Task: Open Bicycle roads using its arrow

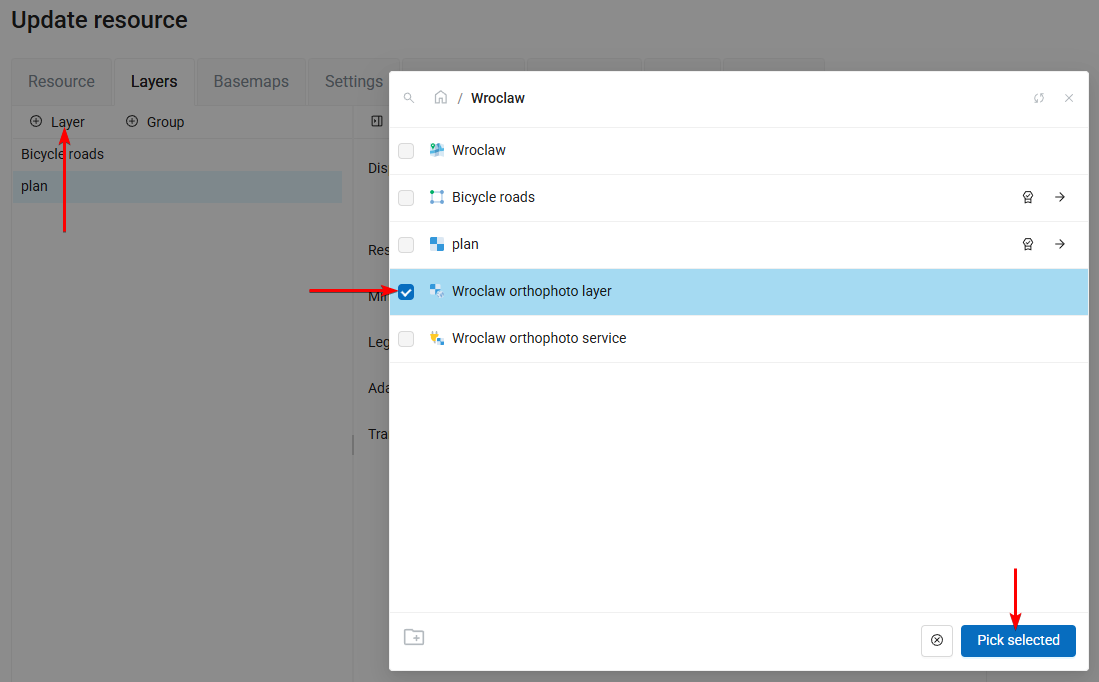Action: click(x=1060, y=198)
